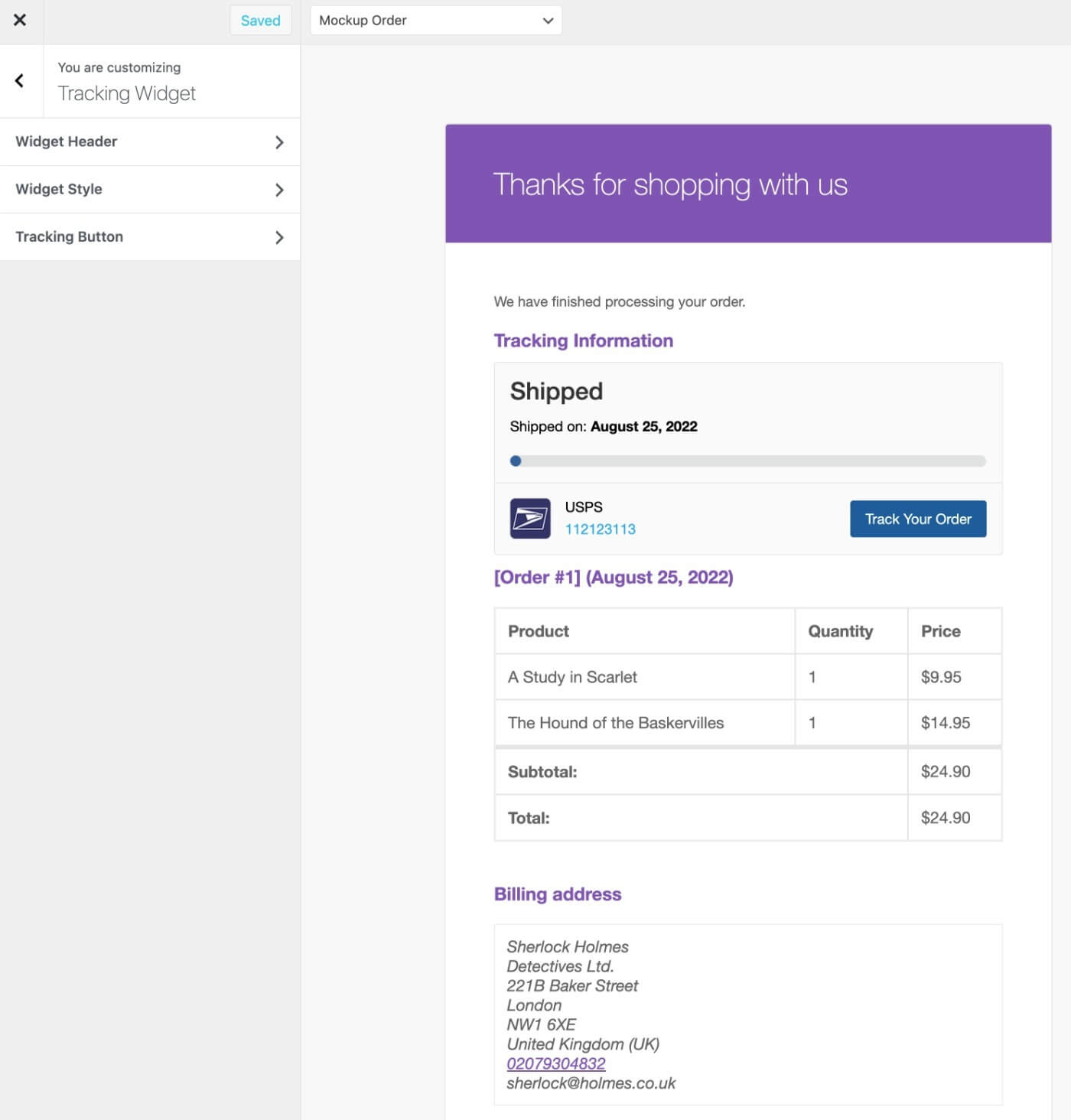Open the Widget Style section
This screenshot has height=1120, width=1071.
(x=150, y=189)
